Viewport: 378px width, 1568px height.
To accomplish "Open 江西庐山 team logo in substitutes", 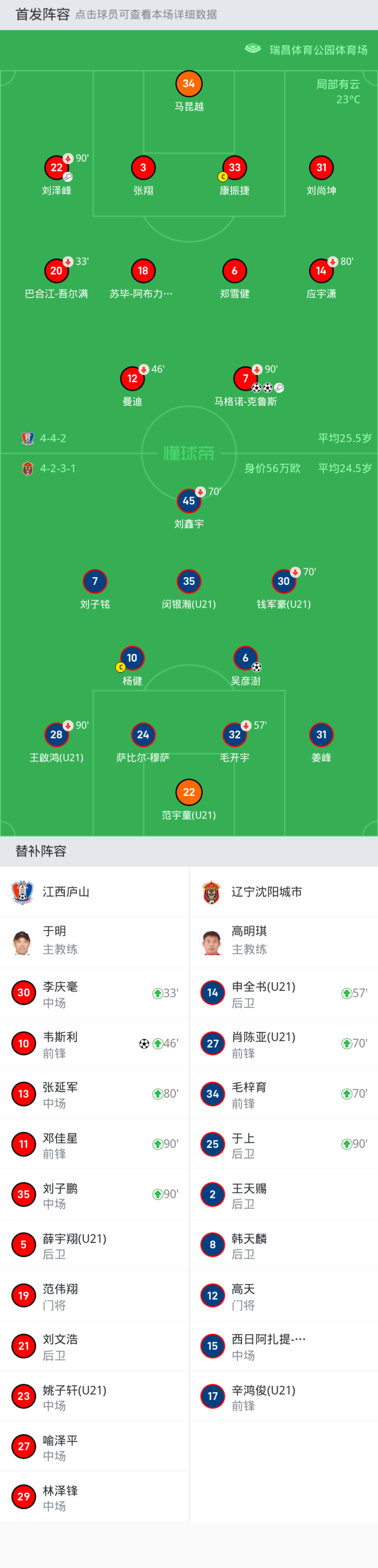I will pos(23,892).
